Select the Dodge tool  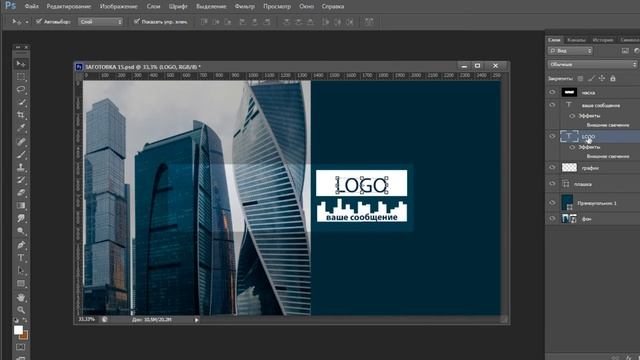click(20, 231)
